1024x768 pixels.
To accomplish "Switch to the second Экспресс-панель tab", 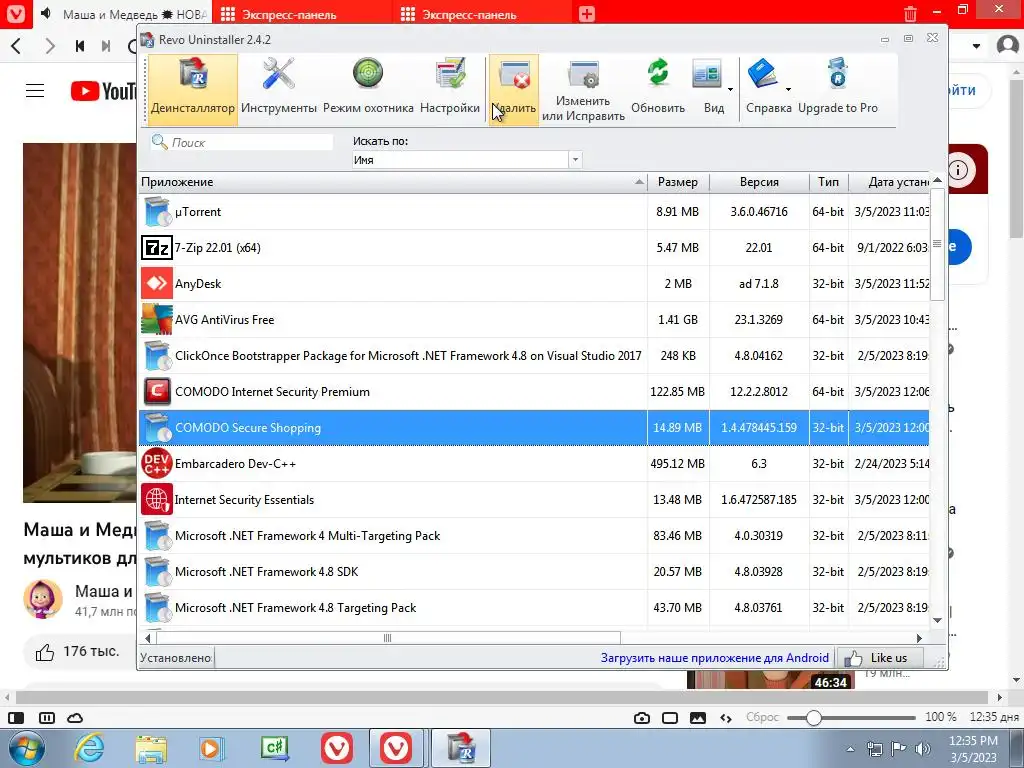I will (x=481, y=14).
